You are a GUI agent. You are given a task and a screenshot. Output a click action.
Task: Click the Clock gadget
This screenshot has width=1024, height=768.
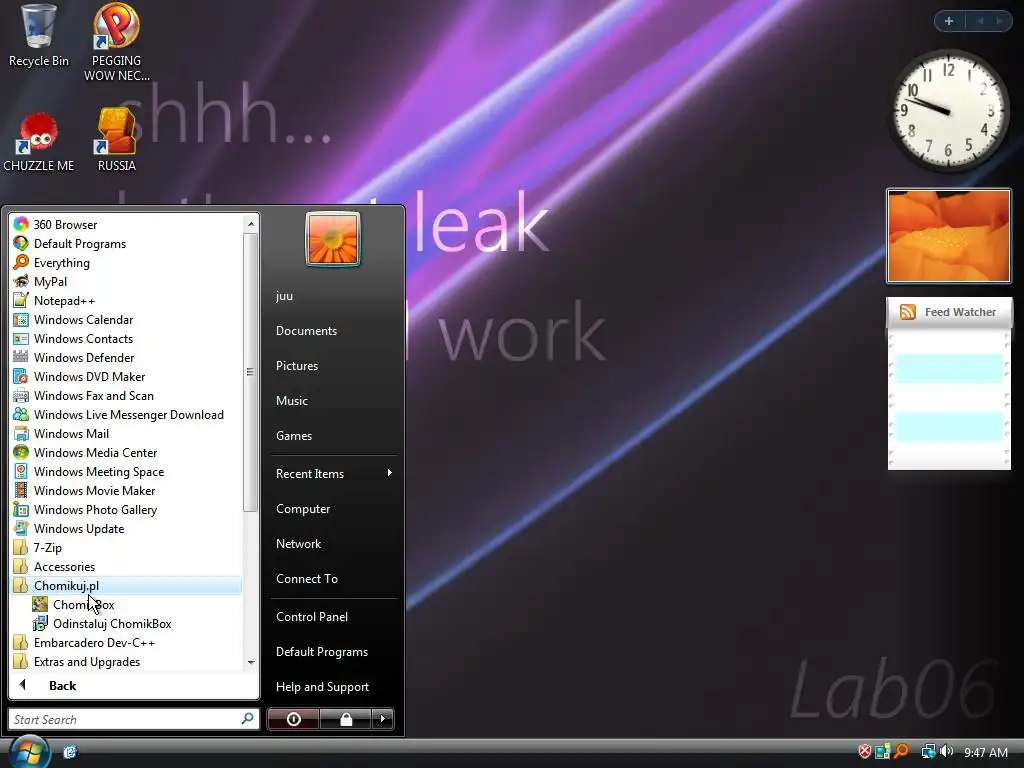948,110
